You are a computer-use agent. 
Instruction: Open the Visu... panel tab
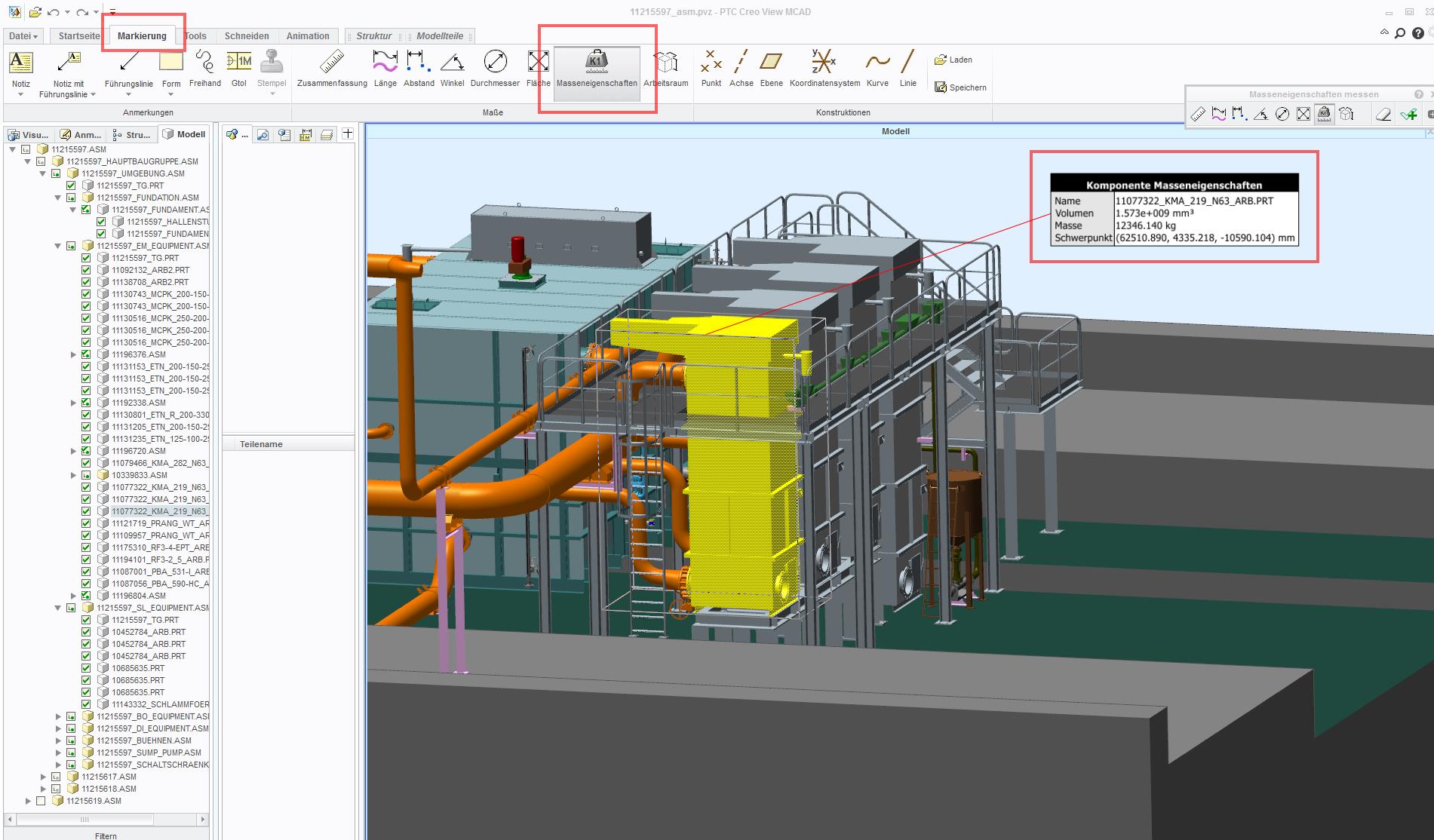[x=29, y=134]
